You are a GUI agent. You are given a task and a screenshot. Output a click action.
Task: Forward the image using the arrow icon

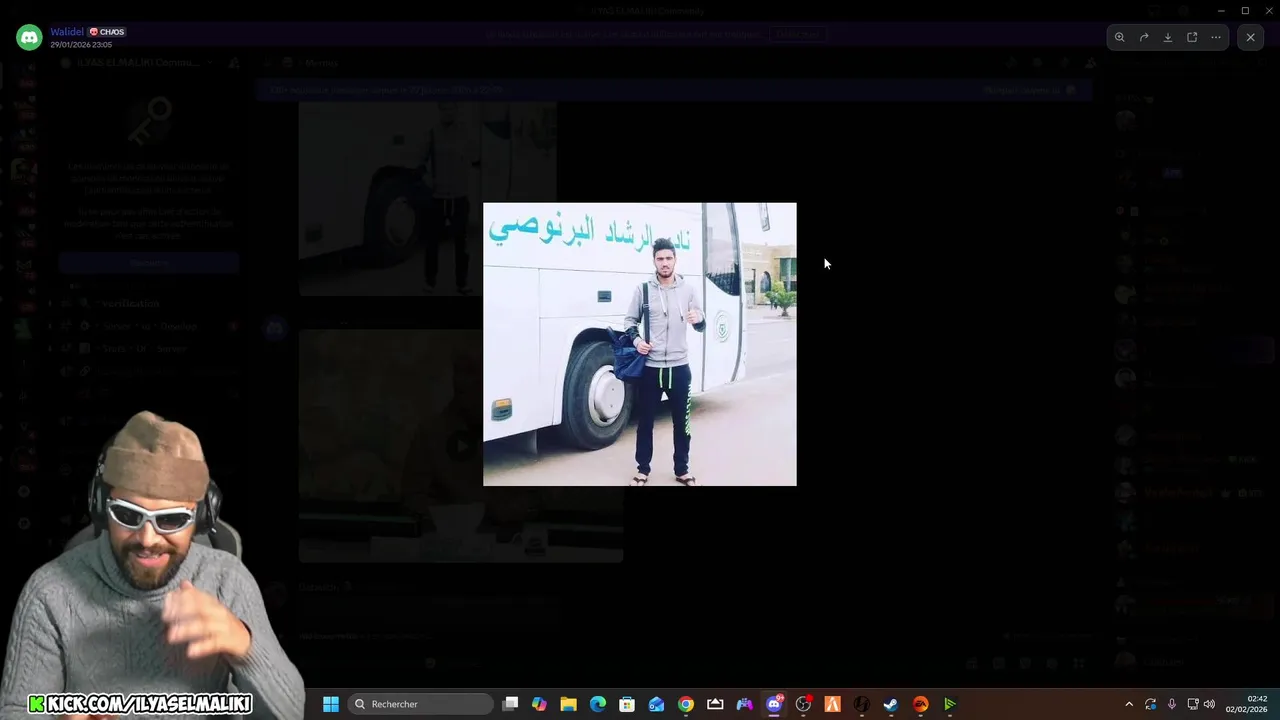coord(1144,37)
